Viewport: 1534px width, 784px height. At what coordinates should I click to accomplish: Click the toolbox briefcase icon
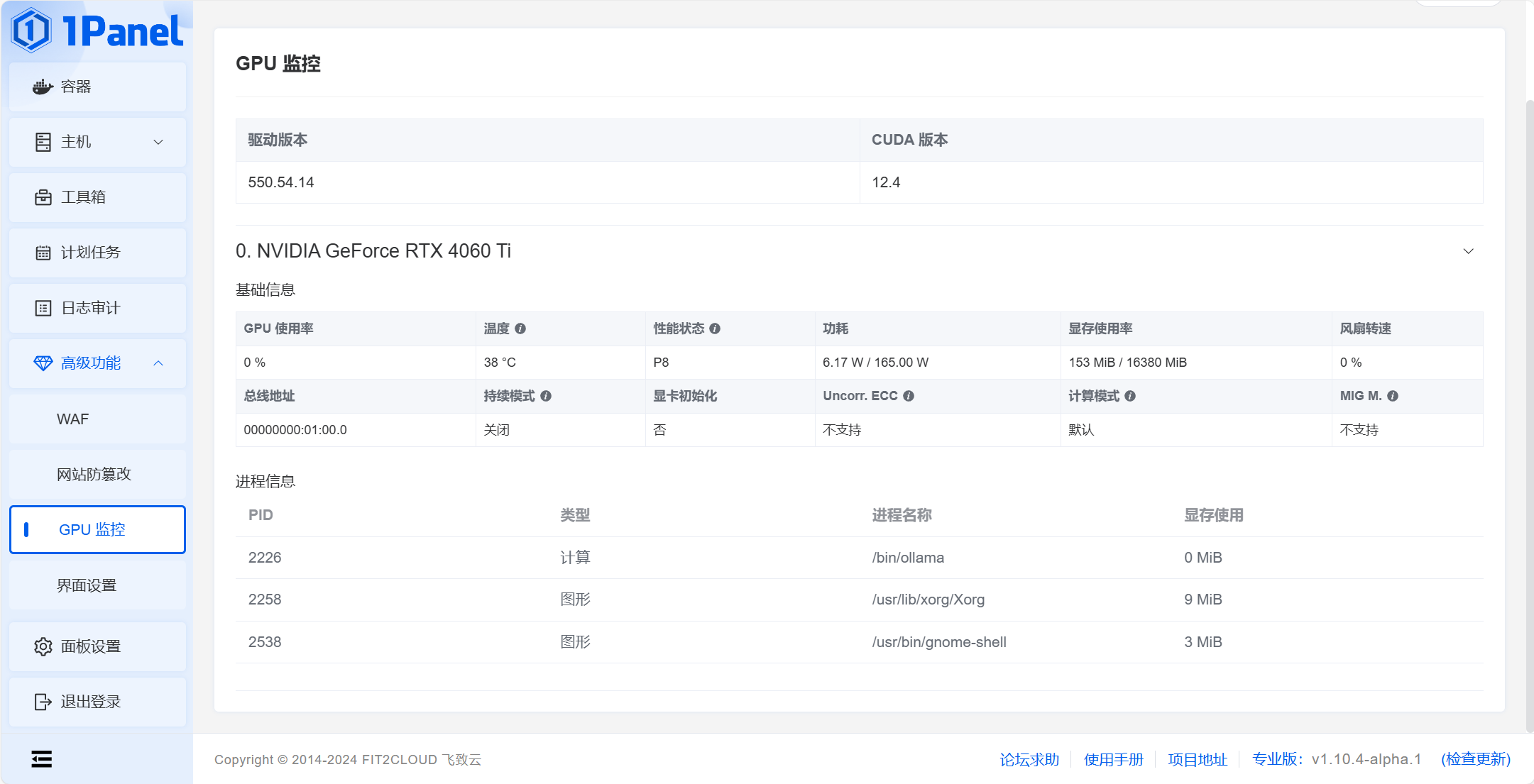pos(43,197)
